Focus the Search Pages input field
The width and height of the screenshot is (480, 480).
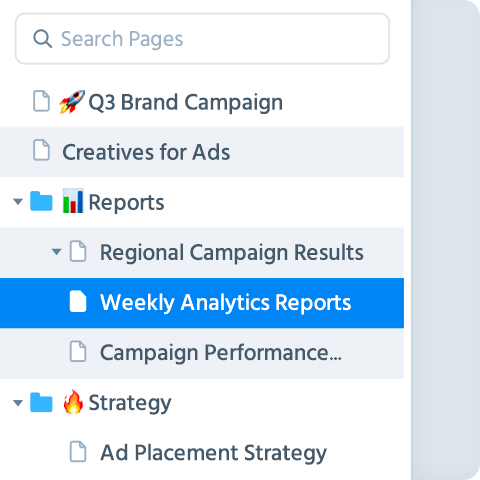[202, 39]
